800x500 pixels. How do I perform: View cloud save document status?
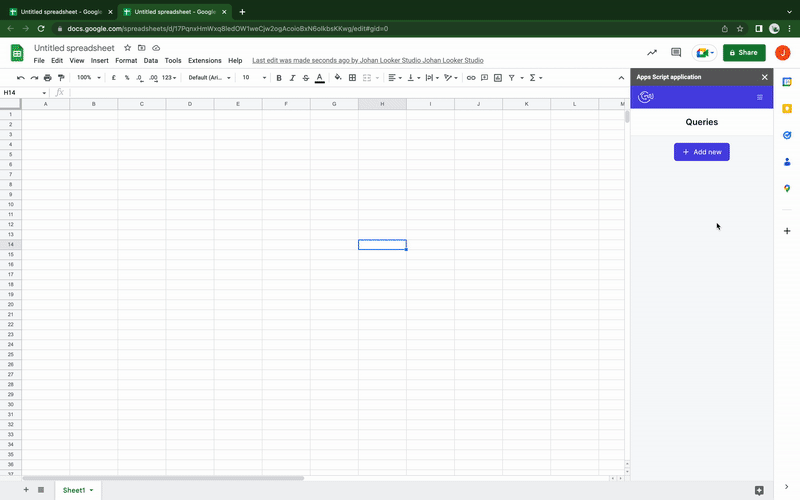pos(156,48)
